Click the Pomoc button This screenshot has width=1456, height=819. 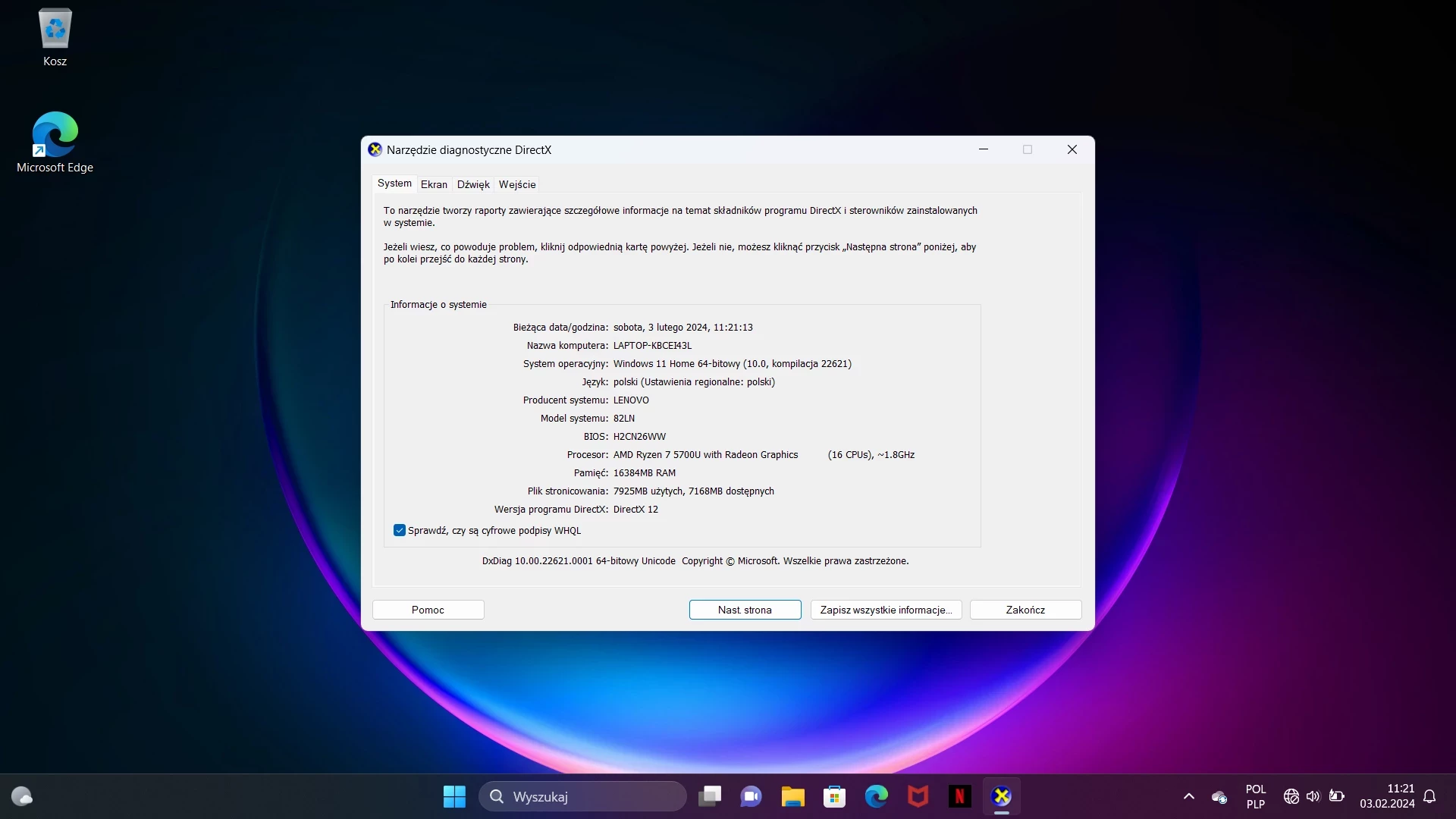(428, 610)
